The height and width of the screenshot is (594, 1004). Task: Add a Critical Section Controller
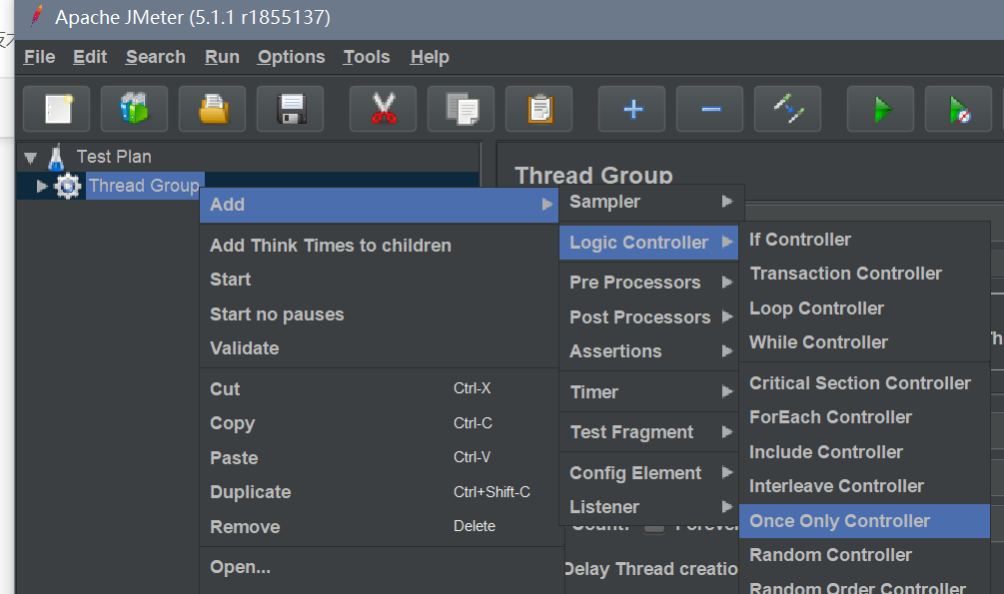(865, 383)
